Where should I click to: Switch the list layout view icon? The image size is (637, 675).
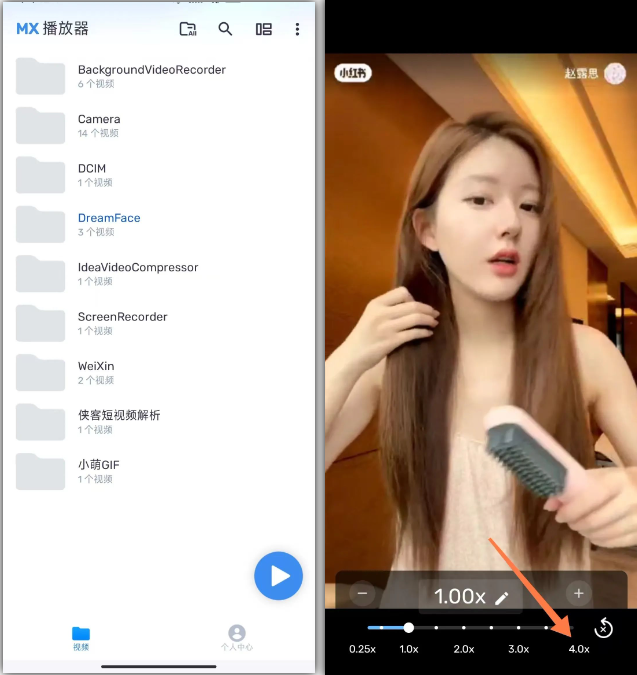point(264,29)
